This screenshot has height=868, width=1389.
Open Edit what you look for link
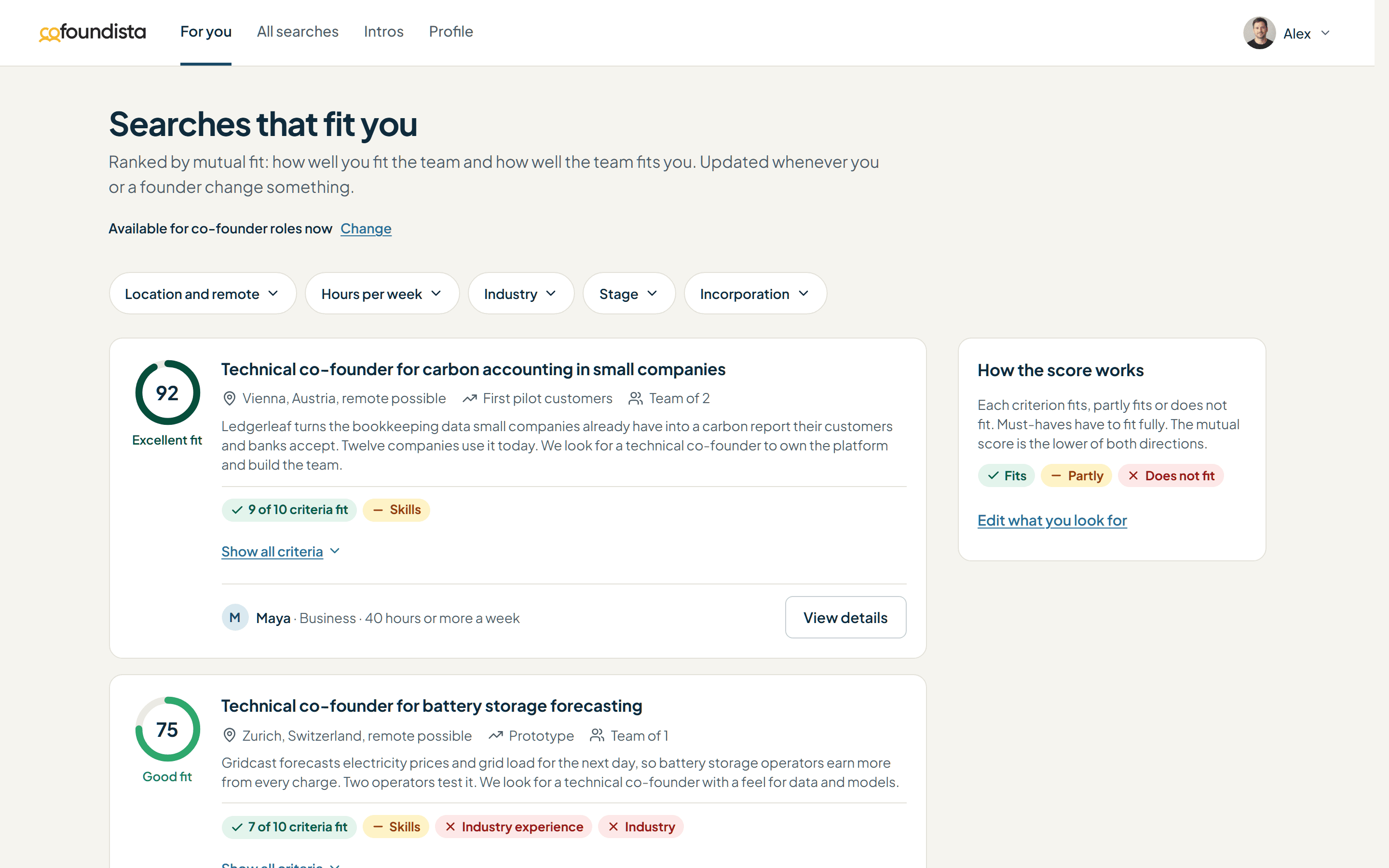pos(1052,520)
